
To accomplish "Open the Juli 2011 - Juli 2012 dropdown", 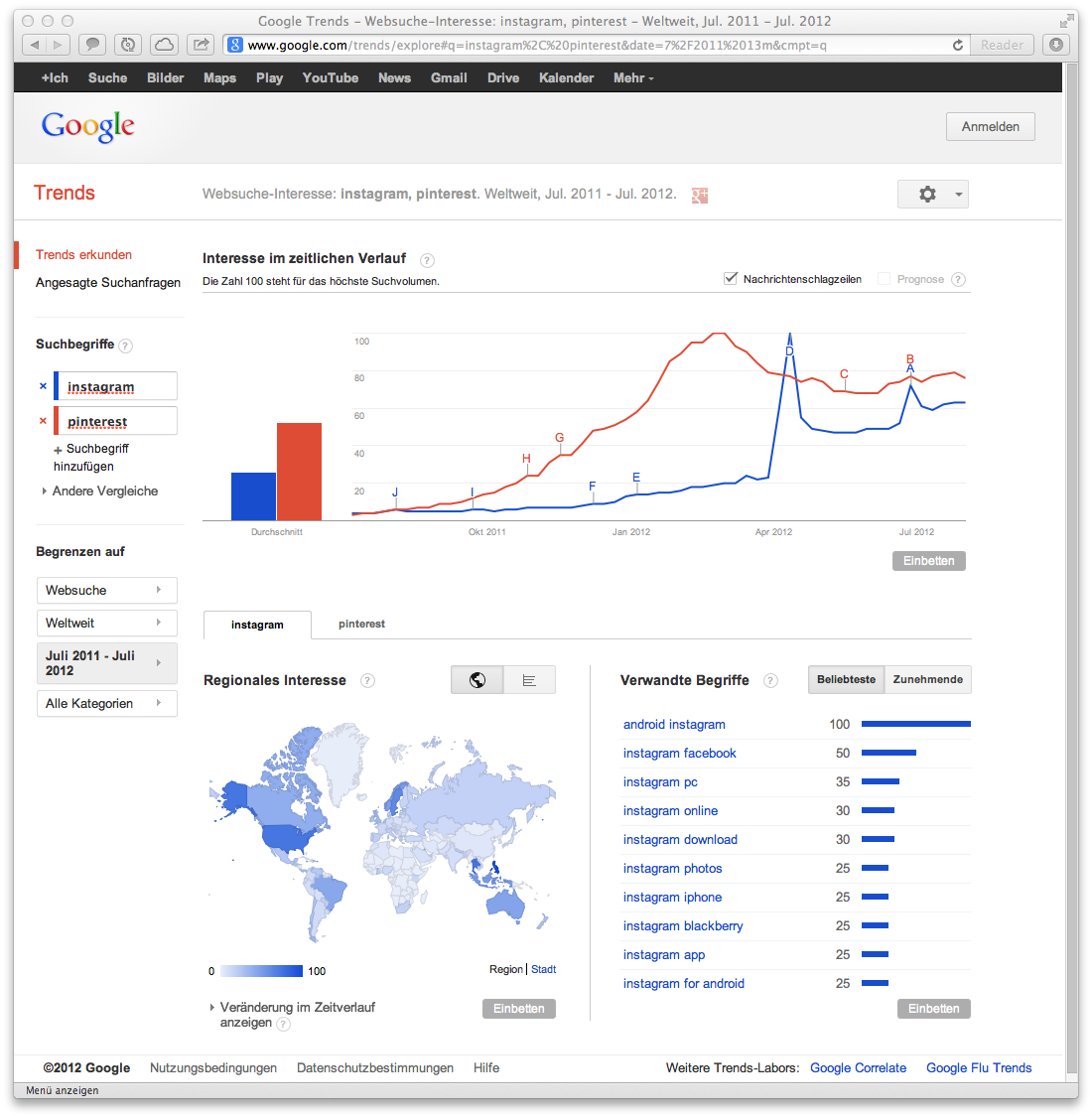I will (x=107, y=663).
